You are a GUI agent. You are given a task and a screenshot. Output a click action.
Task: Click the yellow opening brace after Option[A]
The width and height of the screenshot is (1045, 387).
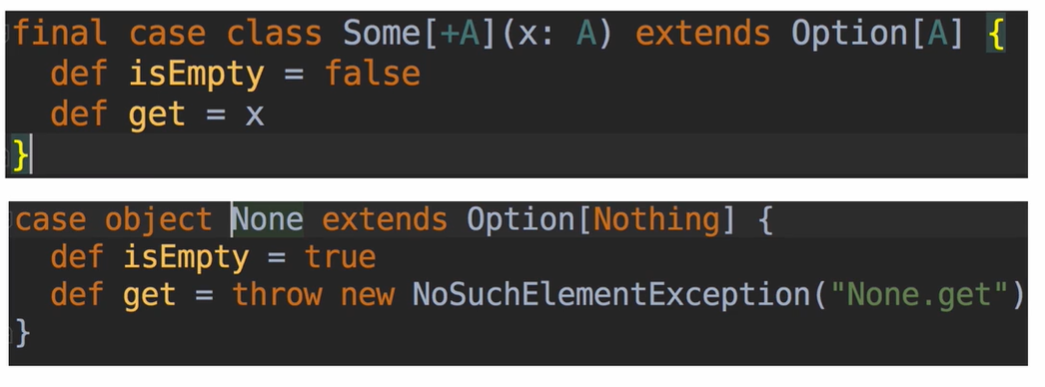[x=996, y=33]
